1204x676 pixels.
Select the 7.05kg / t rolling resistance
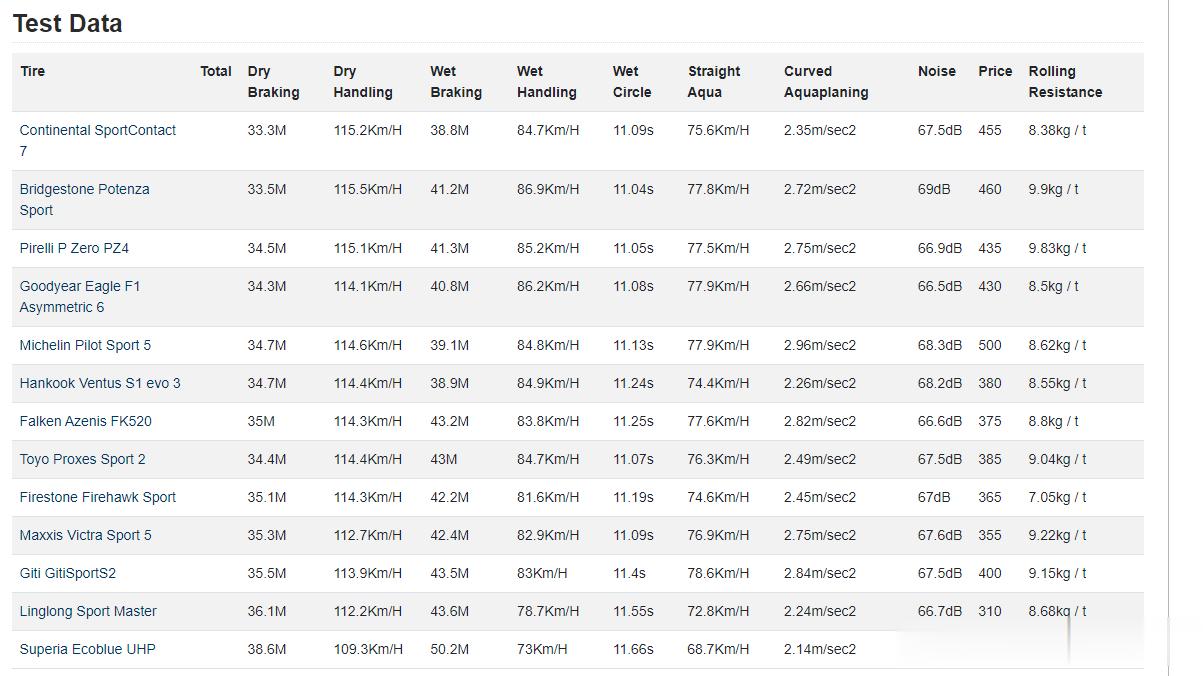click(1058, 497)
